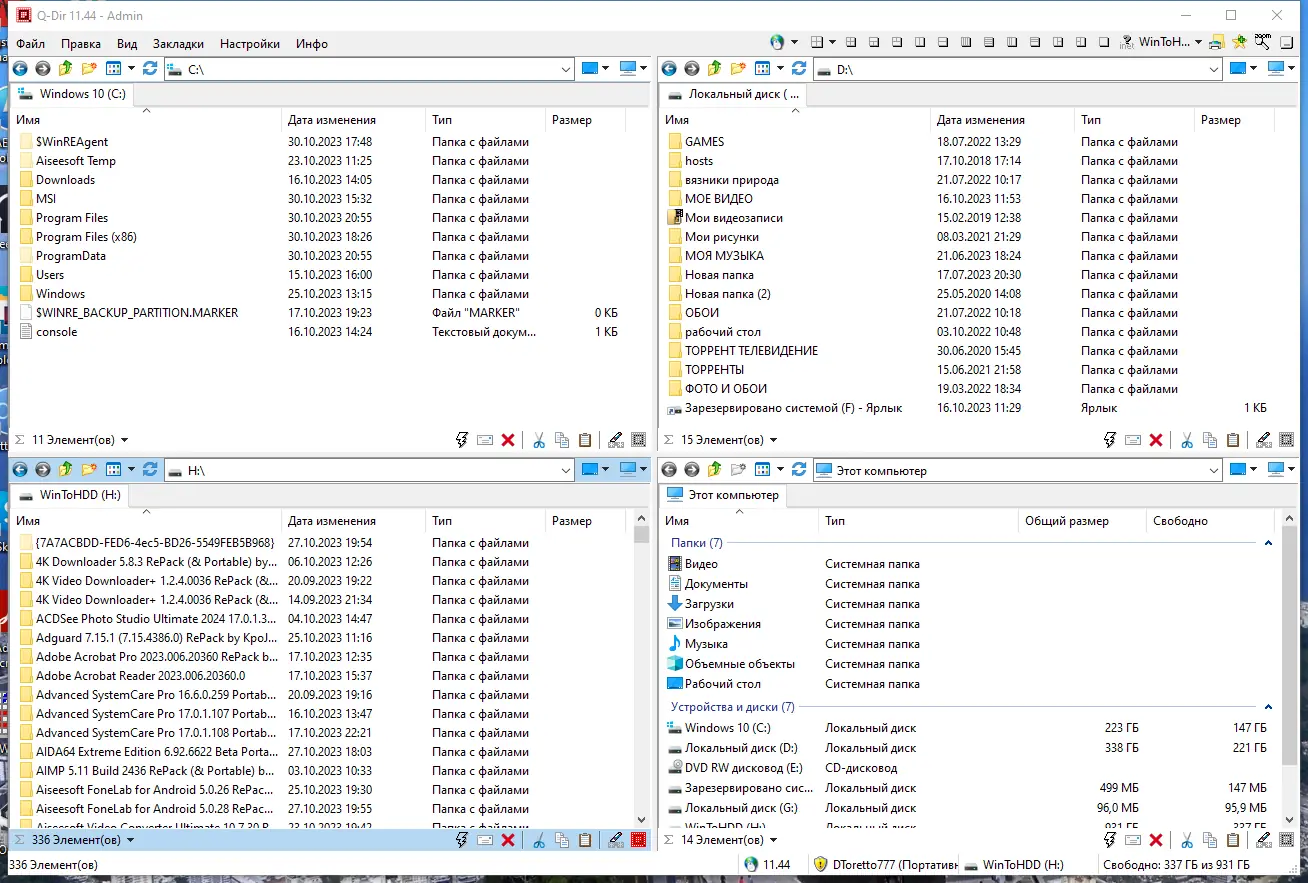Click the paste clipboard icon under D:\ pane
The width and height of the screenshot is (1308, 883).
click(1234, 440)
